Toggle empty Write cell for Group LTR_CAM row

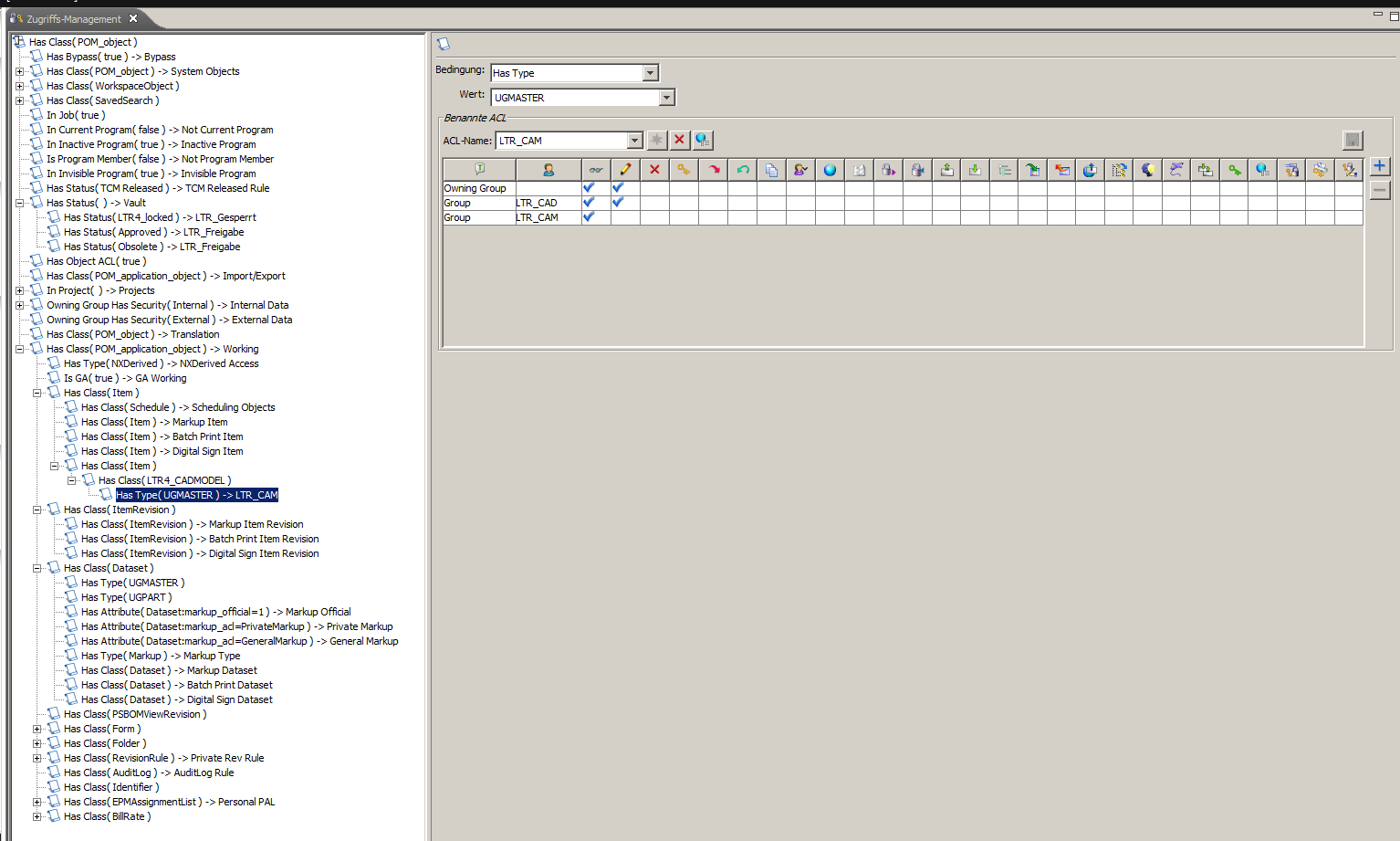click(625, 217)
